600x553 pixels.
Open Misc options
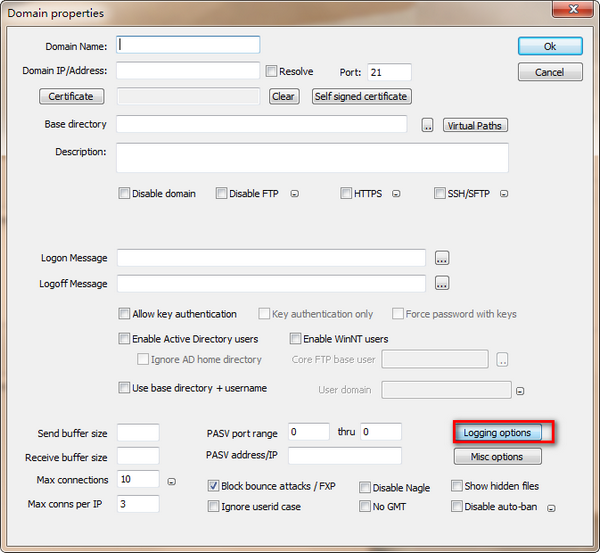497,457
